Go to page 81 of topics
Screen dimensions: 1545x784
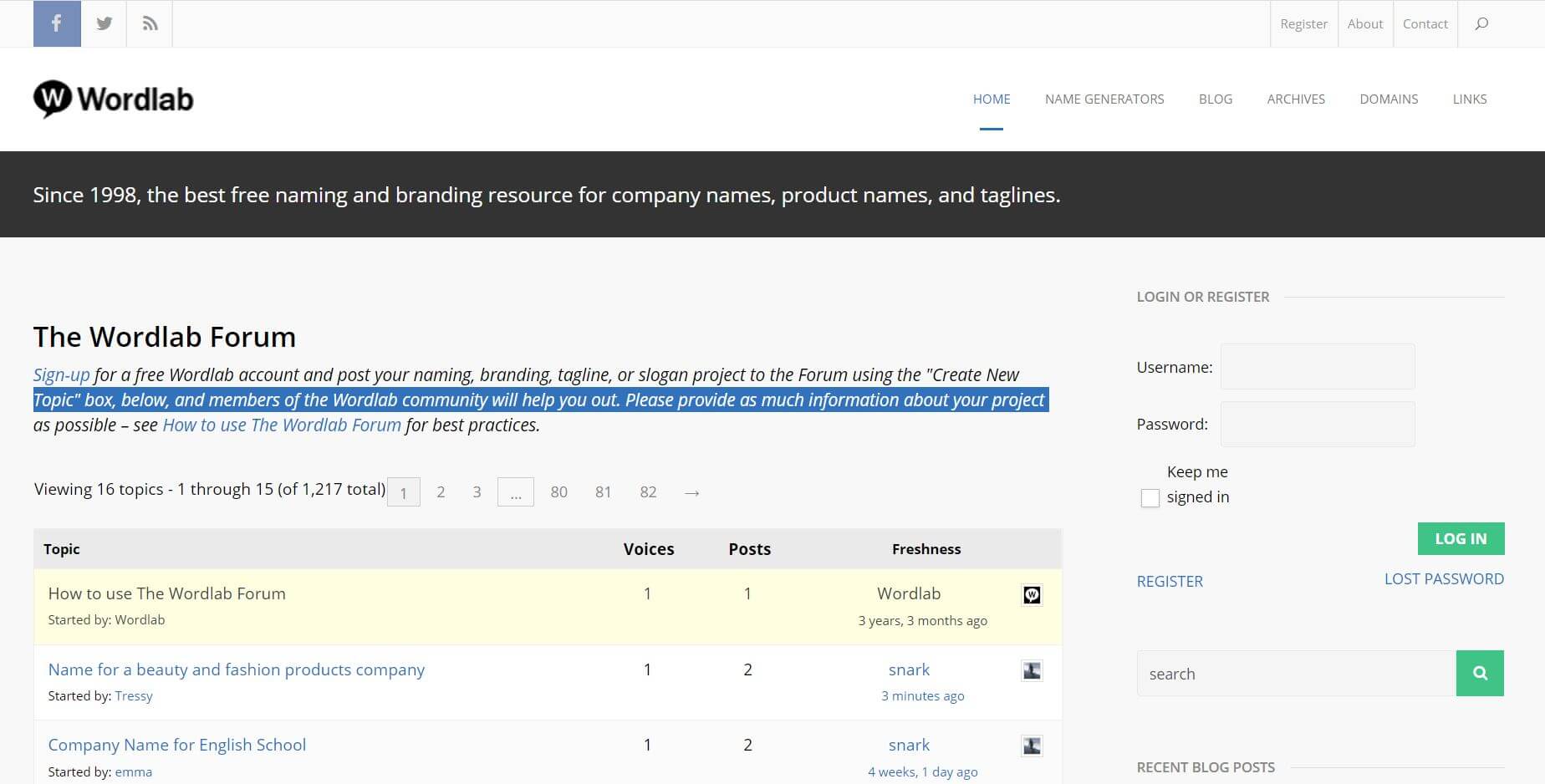pos(604,492)
